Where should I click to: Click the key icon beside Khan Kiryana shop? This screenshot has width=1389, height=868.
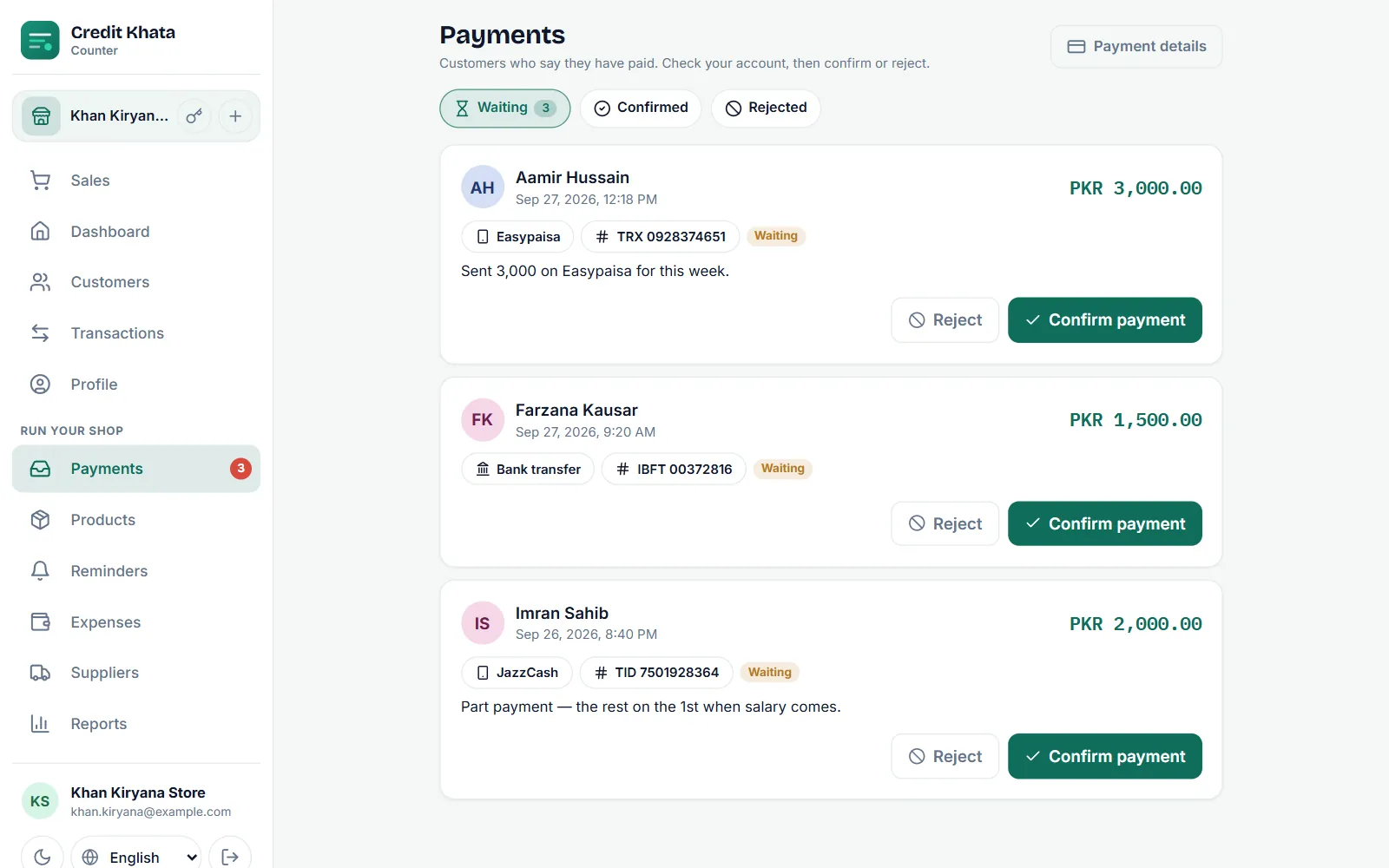(194, 115)
